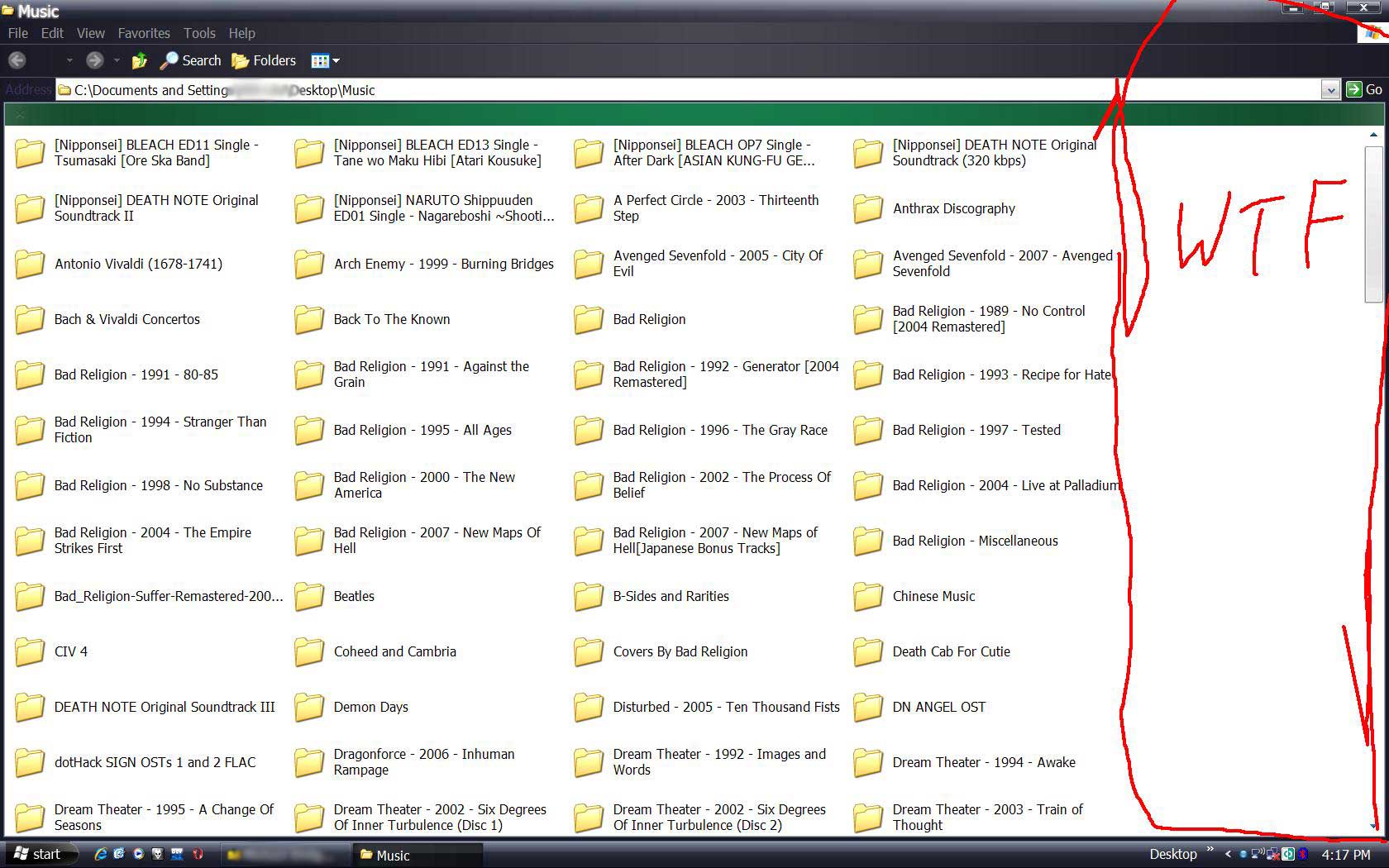Click the wireless network tray icon
The width and height of the screenshot is (1389, 868).
(x=1258, y=854)
